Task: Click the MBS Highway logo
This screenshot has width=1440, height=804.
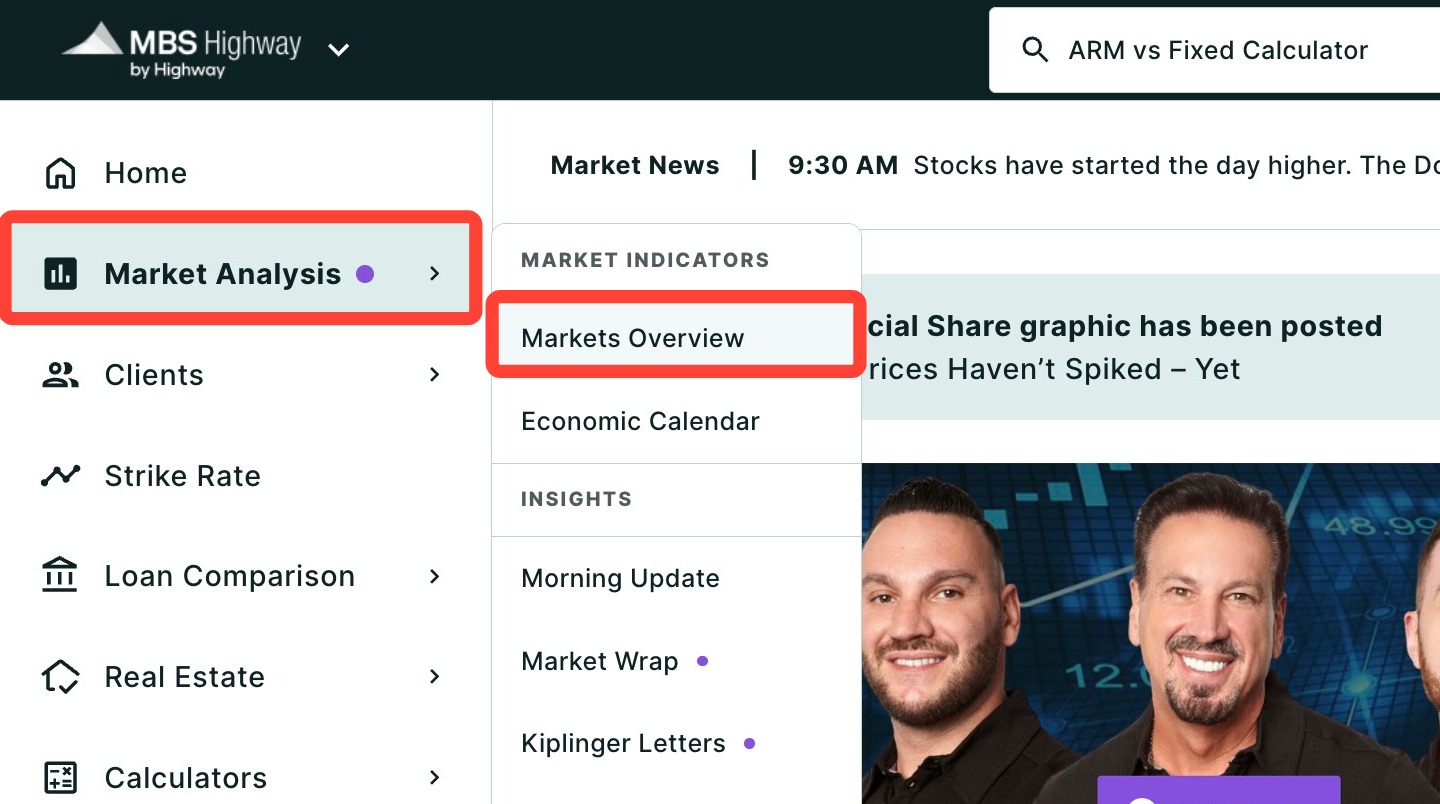Action: [x=181, y=50]
